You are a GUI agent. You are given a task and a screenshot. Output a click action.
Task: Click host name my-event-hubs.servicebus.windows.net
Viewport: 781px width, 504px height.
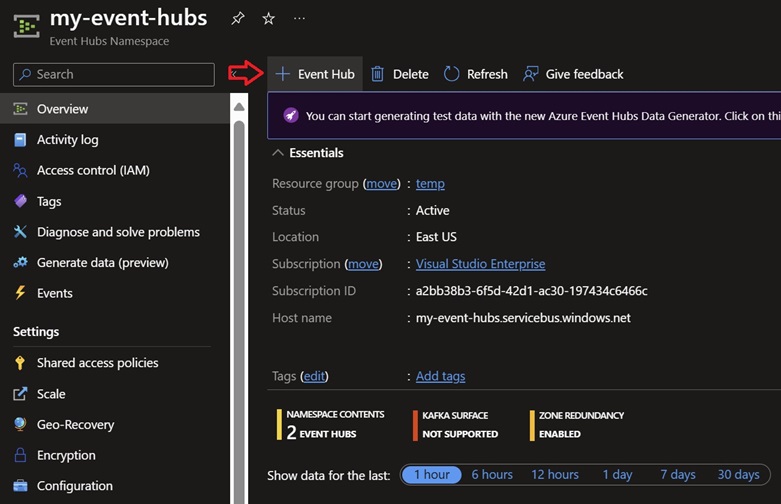pyautogui.click(x=523, y=318)
